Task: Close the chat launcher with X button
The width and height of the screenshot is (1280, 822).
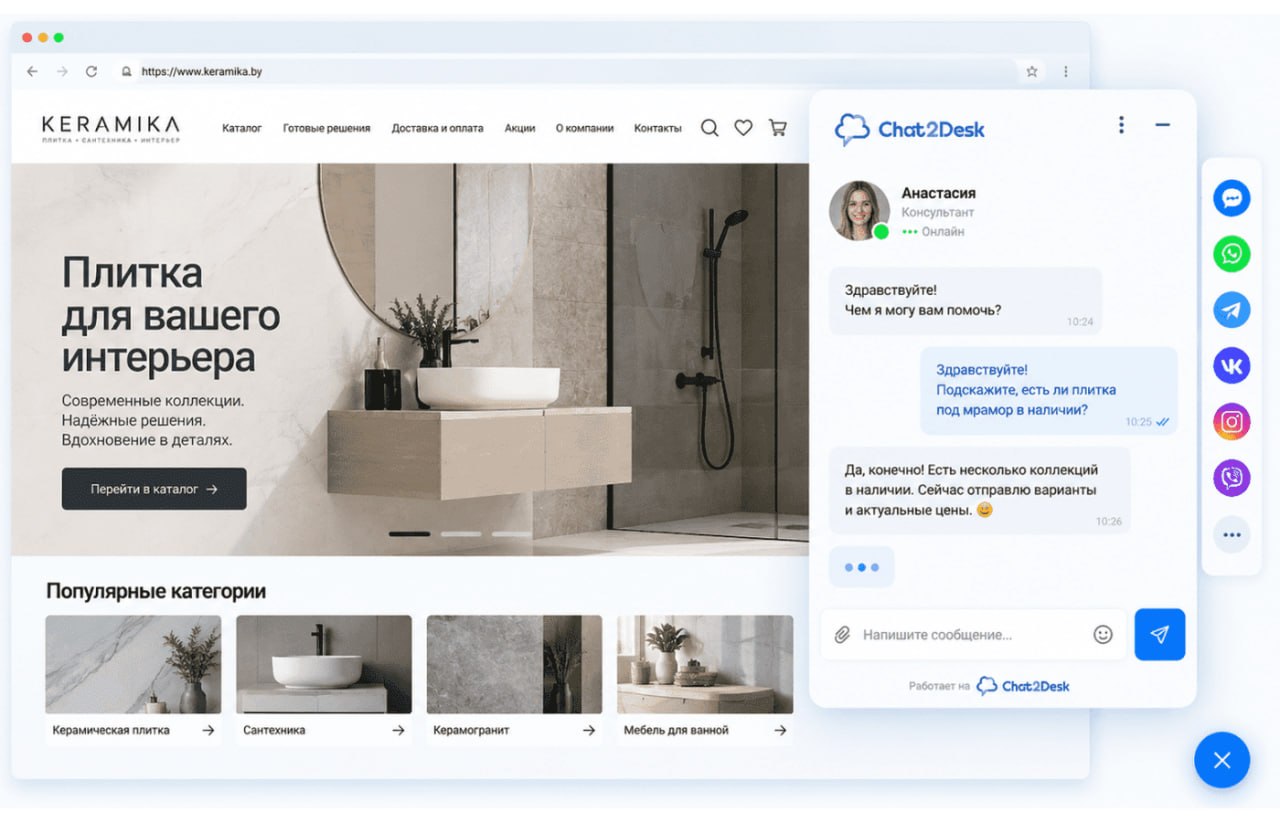Action: (1222, 760)
